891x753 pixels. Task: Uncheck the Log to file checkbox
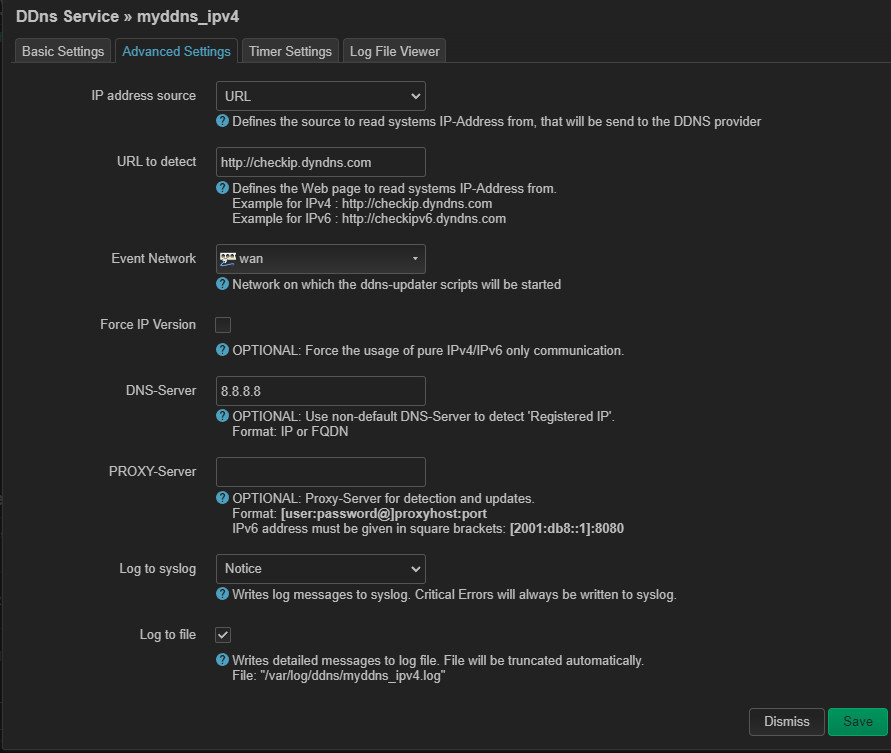(223, 635)
